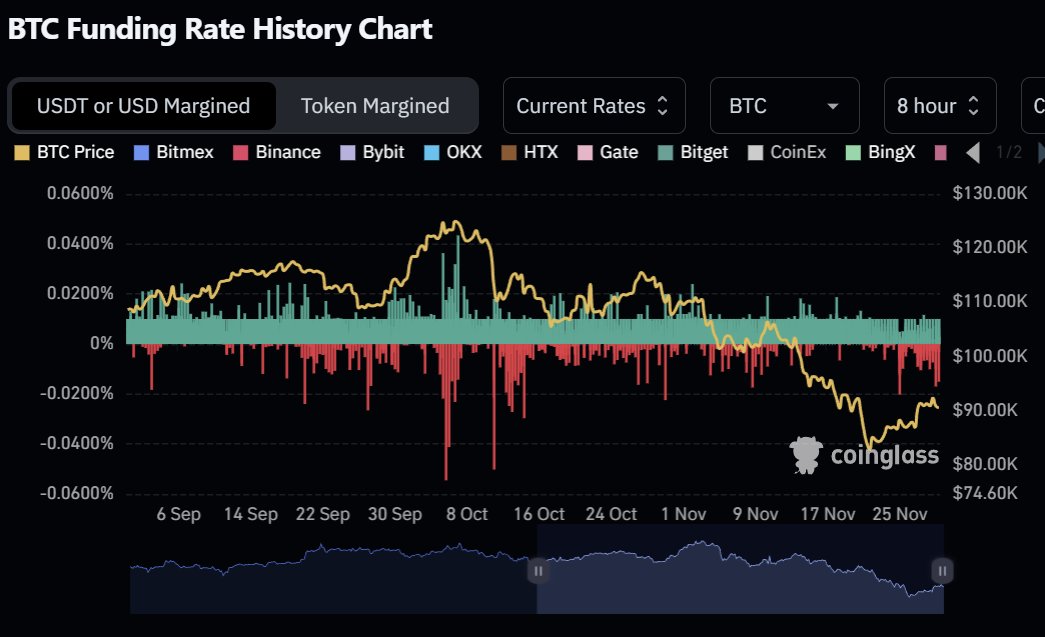
Task: Open the BTC coin selector dropdown
Action: coord(784,106)
